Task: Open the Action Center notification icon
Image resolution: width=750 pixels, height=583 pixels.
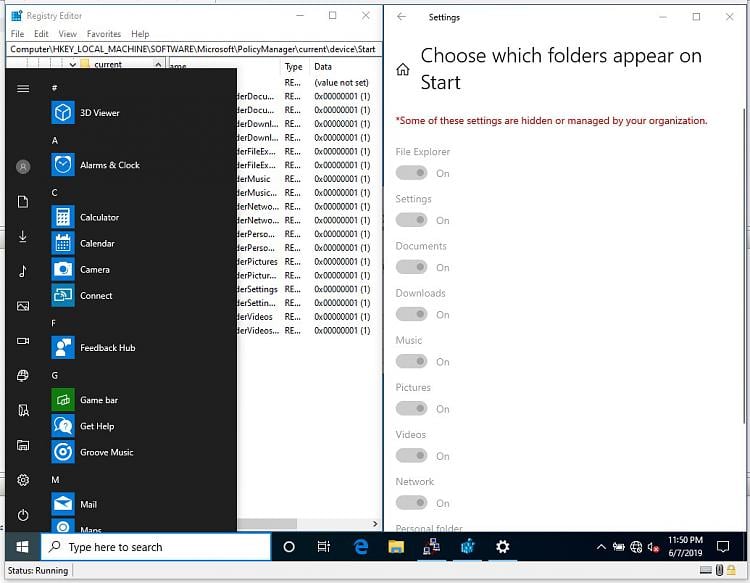Action: pos(723,547)
